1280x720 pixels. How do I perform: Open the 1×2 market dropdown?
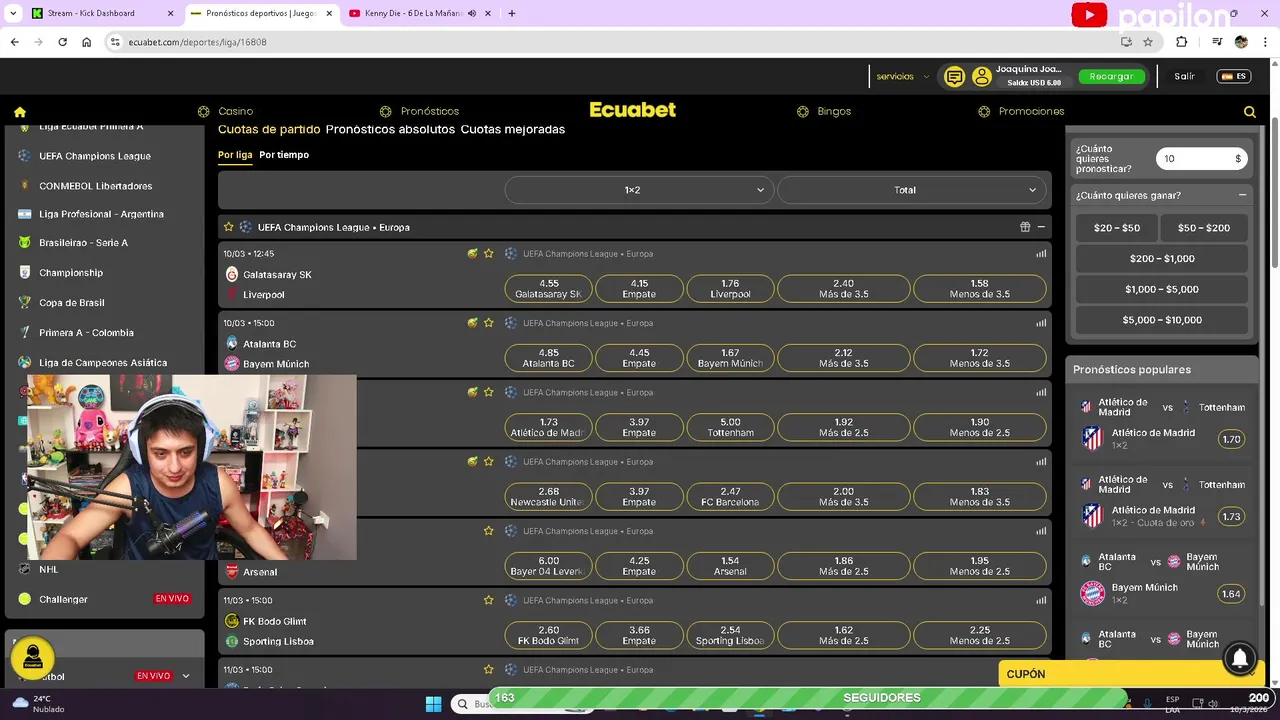639,190
